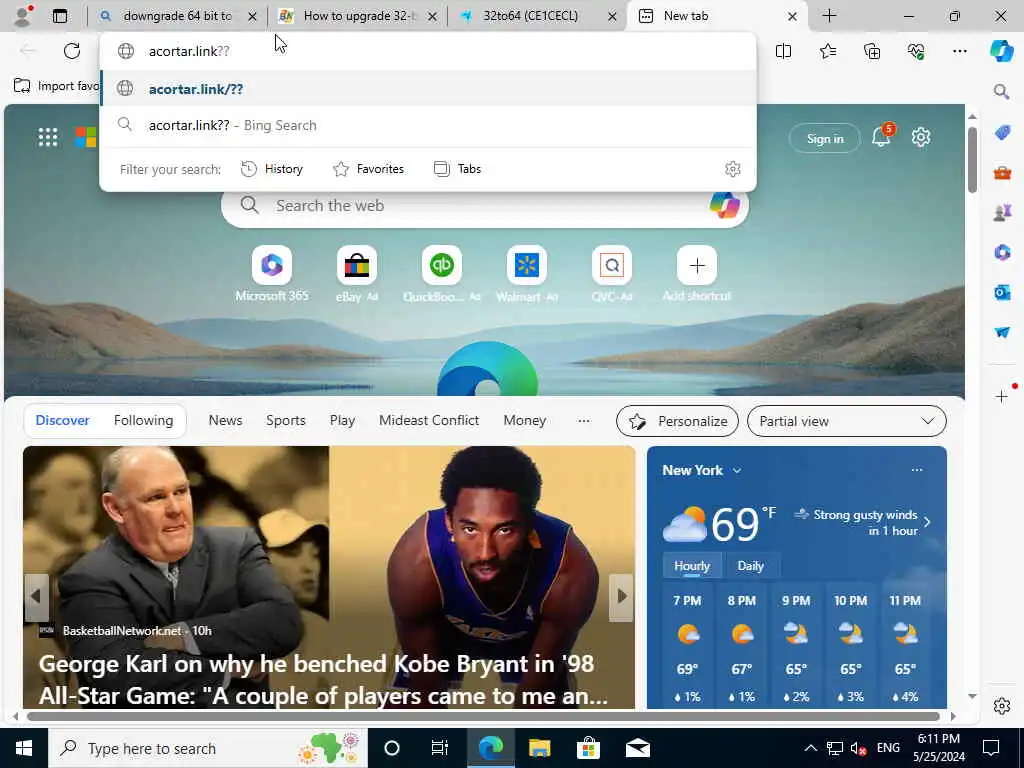The height and width of the screenshot is (768, 1024).
Task: Open Collections icon in toolbar
Action: point(872,51)
